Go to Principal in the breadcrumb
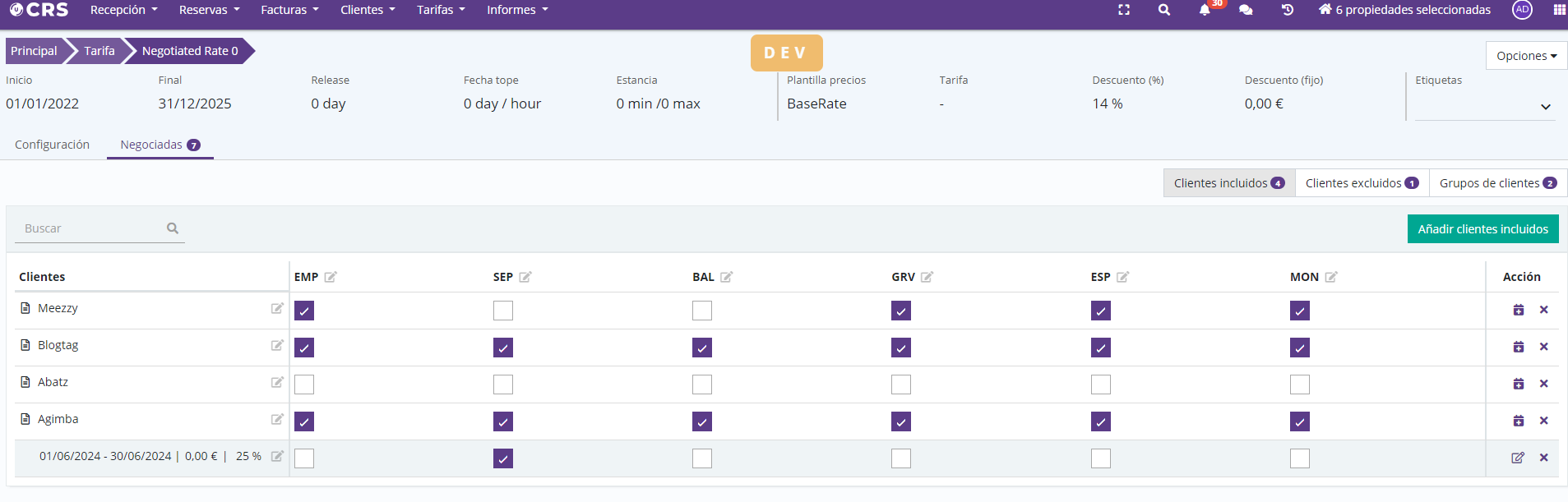 [34, 51]
